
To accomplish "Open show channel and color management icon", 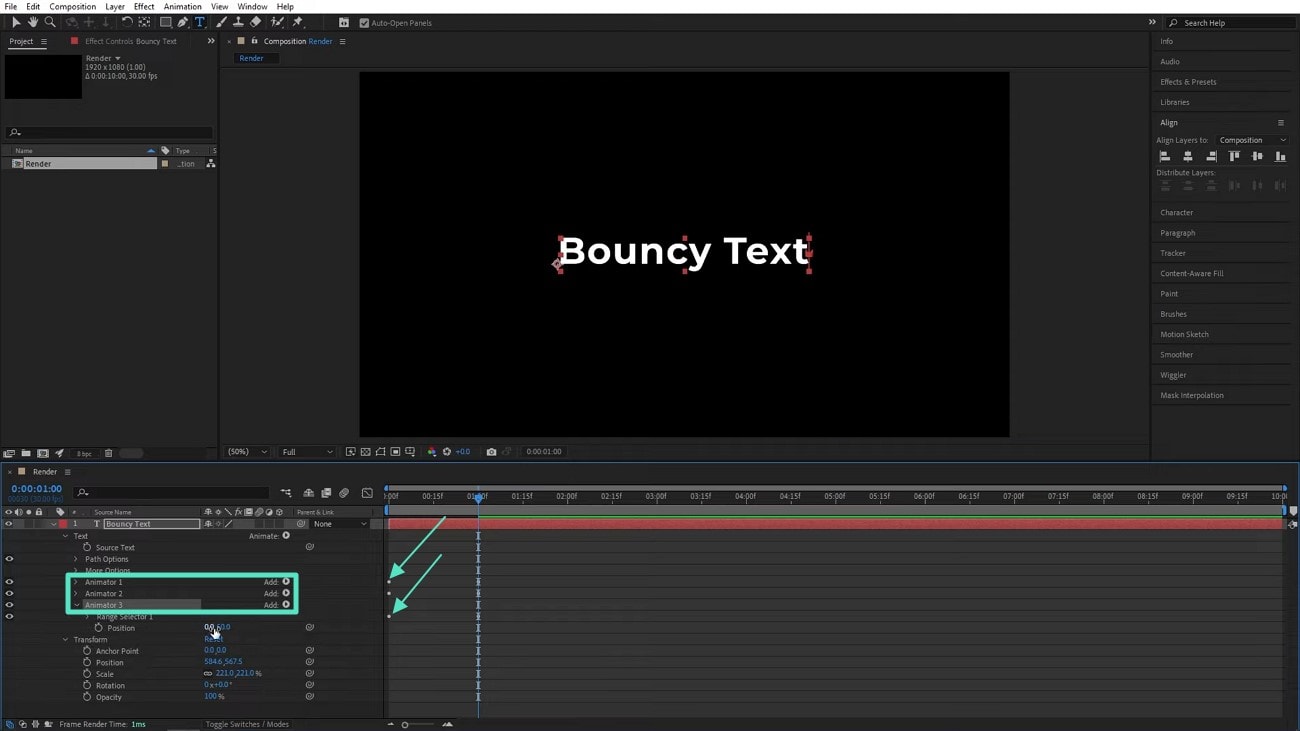I will (432, 452).
